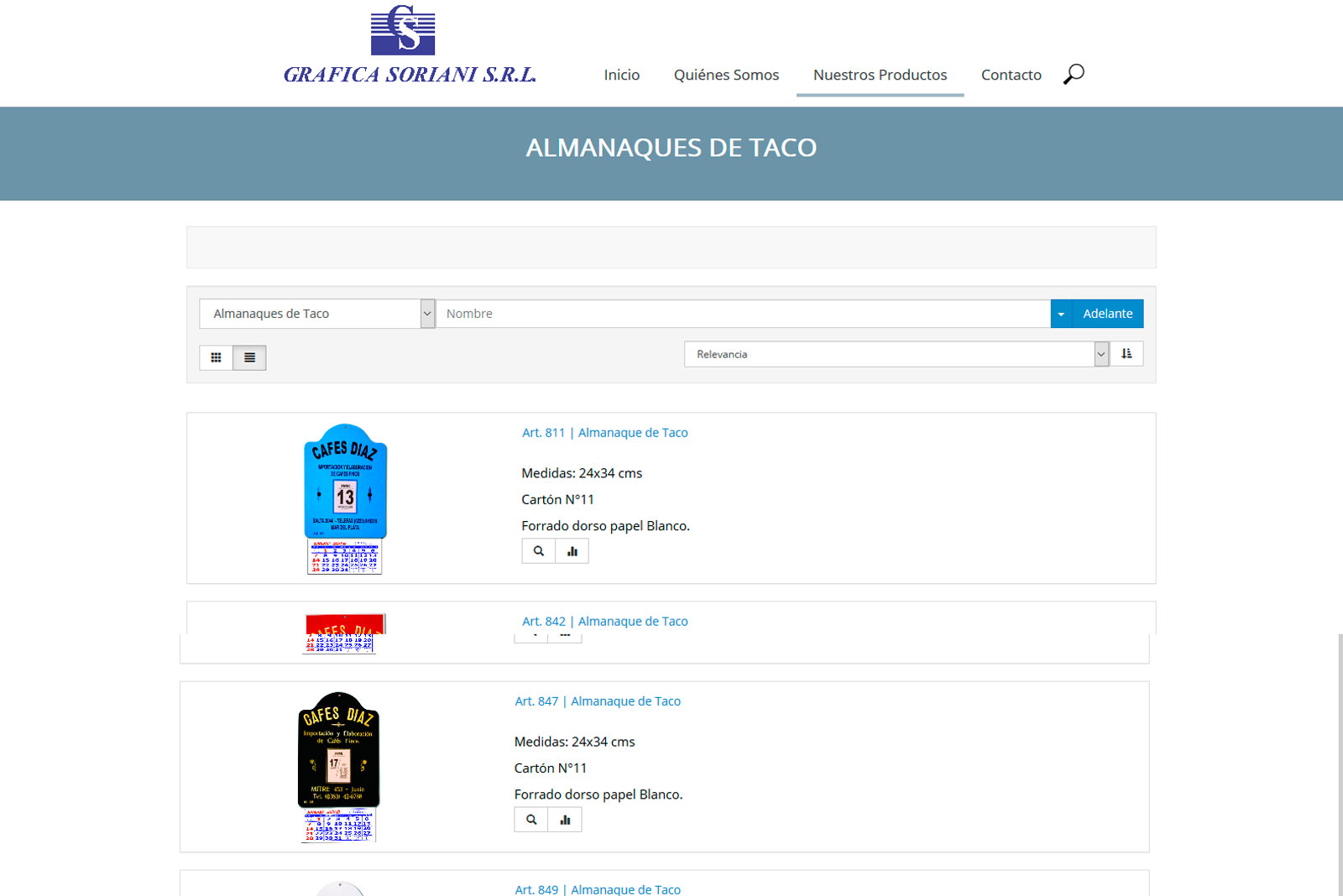
Task: Open the Almanaques de Taco category dropdown
Action: tap(317, 314)
